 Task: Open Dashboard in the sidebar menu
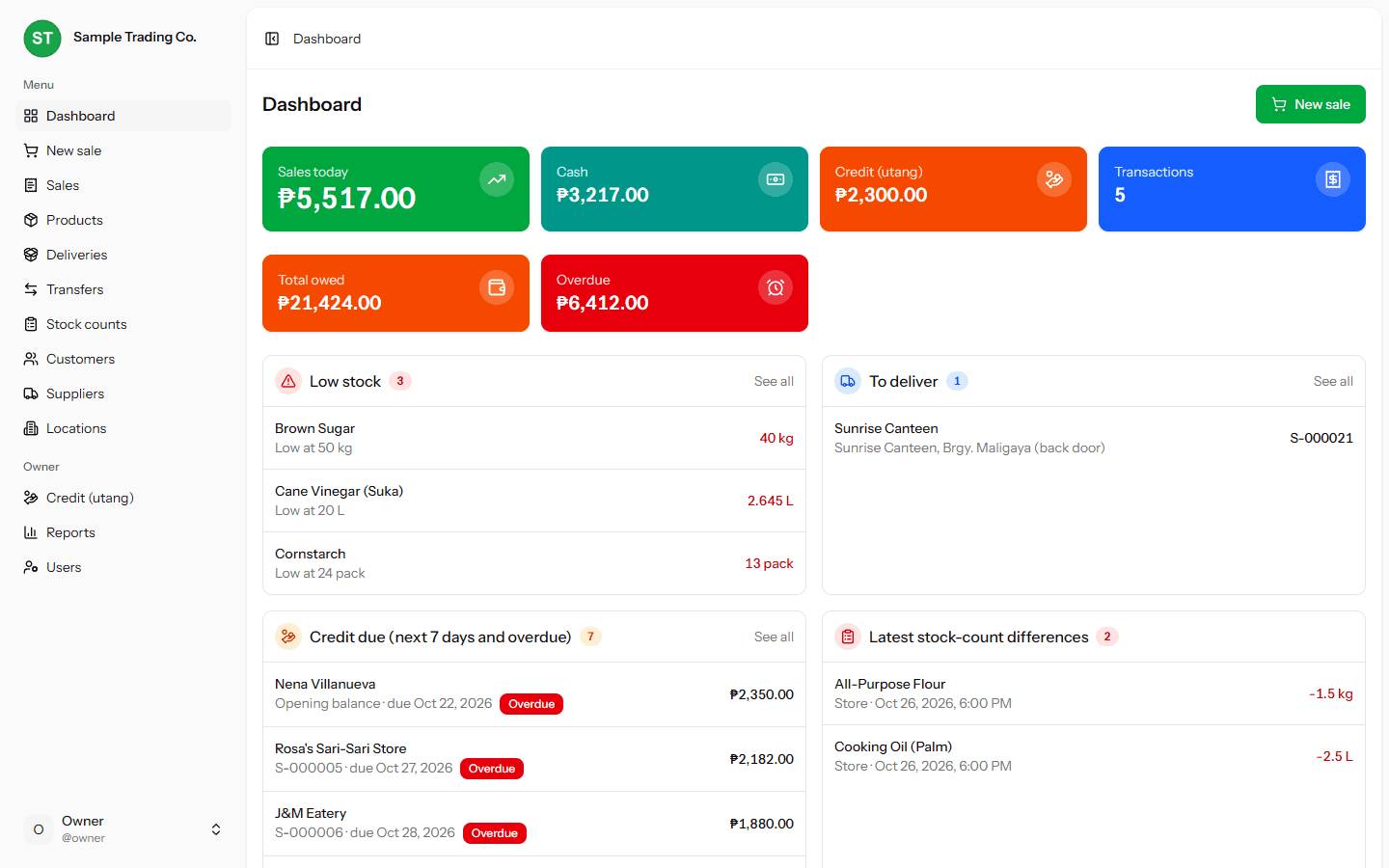tap(123, 116)
